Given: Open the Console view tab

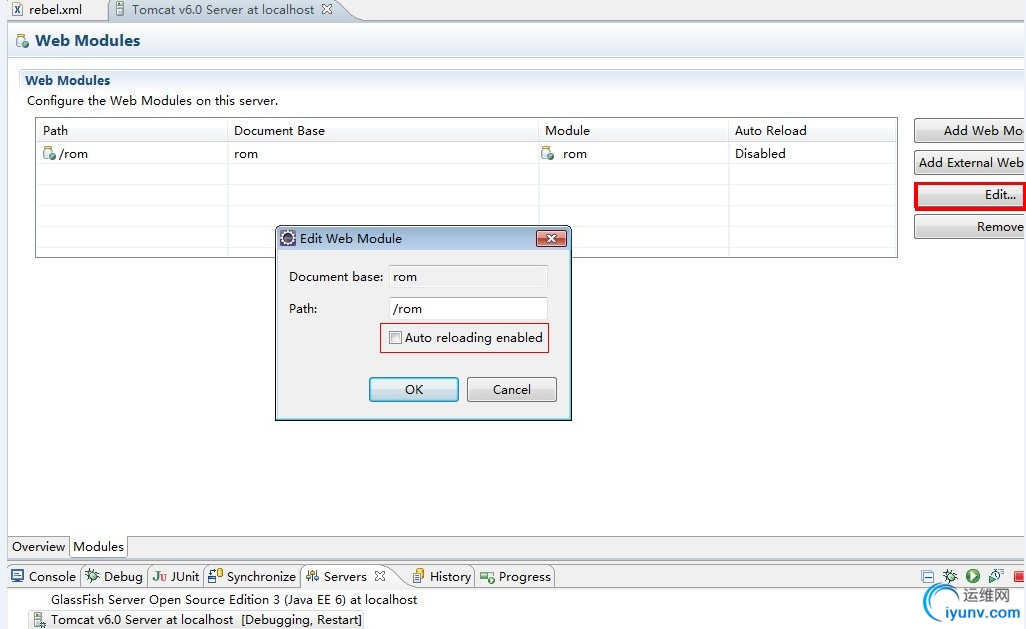Looking at the screenshot, I should 44,576.
